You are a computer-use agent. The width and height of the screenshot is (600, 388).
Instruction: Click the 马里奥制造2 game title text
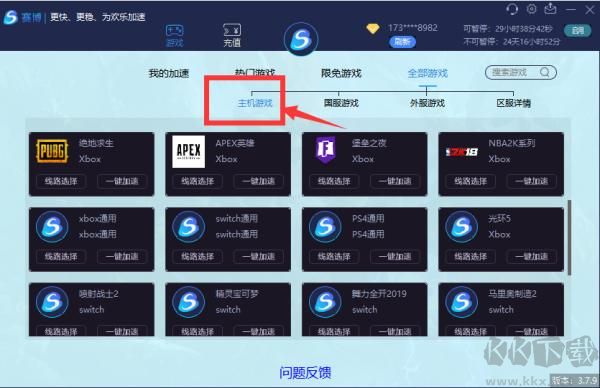click(512, 294)
